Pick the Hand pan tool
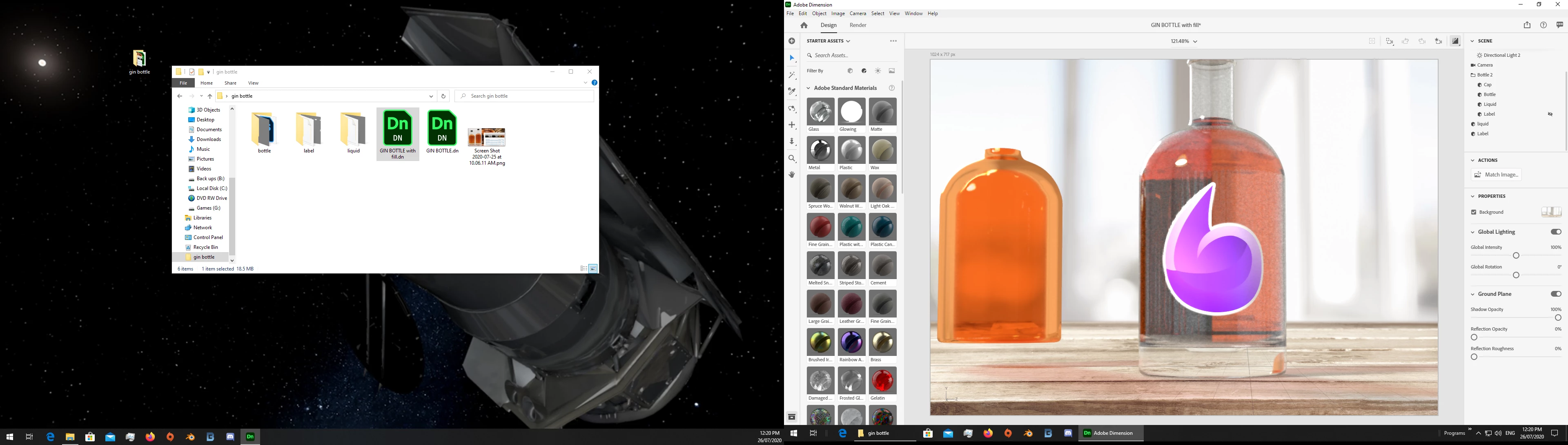 (792, 175)
